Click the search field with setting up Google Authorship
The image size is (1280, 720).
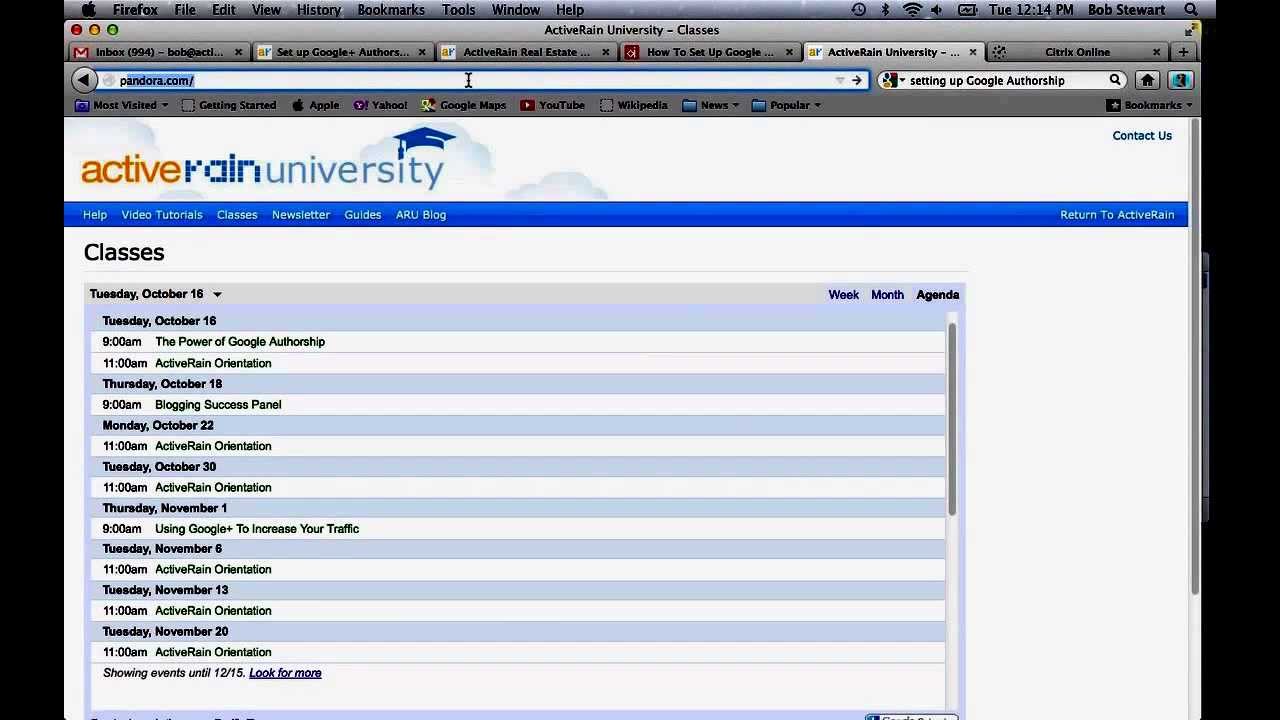tap(1001, 80)
